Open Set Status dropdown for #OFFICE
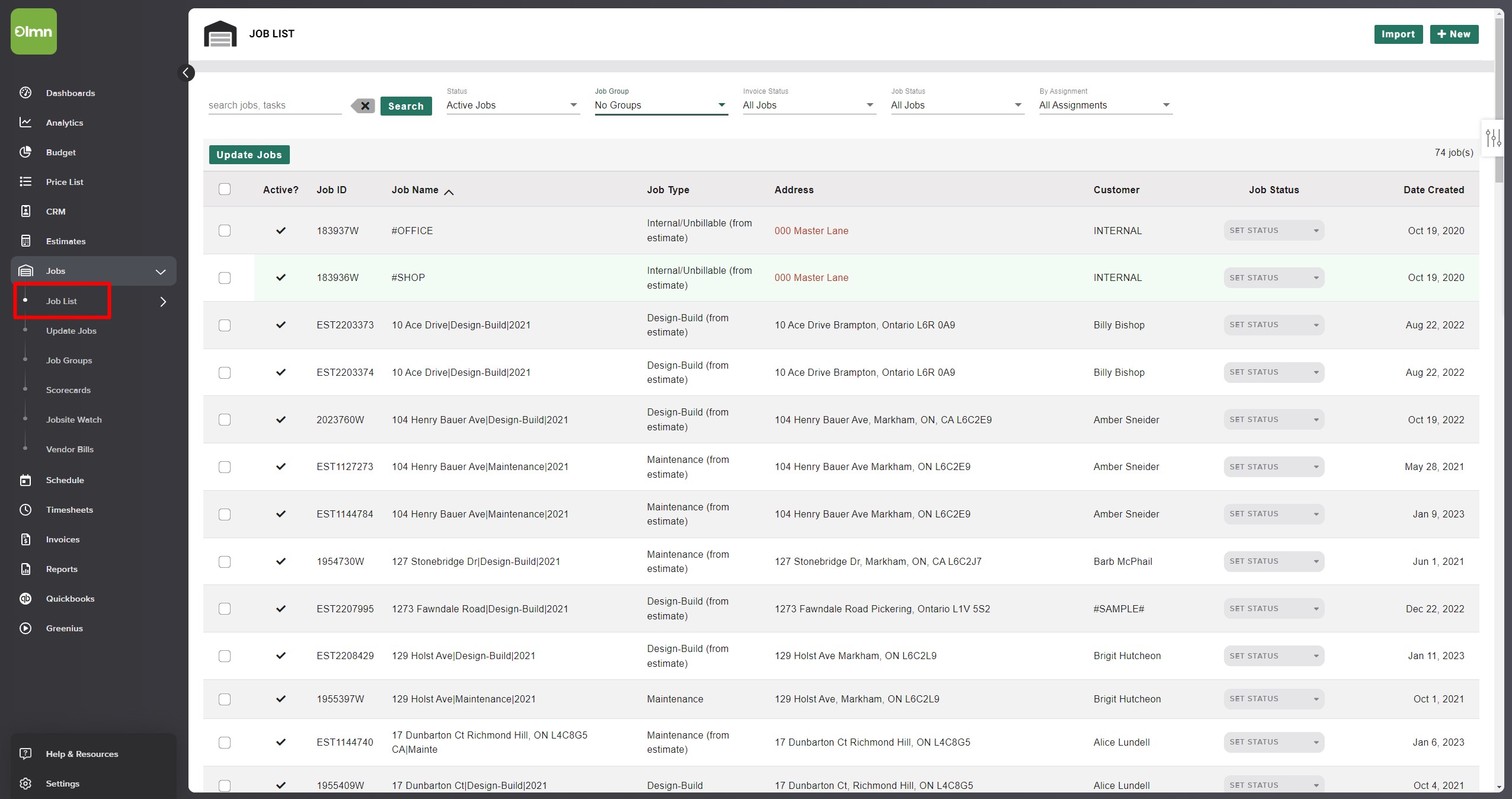 pyautogui.click(x=1274, y=231)
